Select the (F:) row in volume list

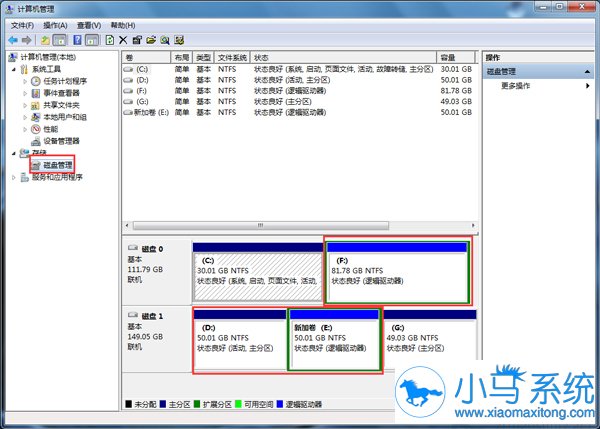click(x=299, y=91)
